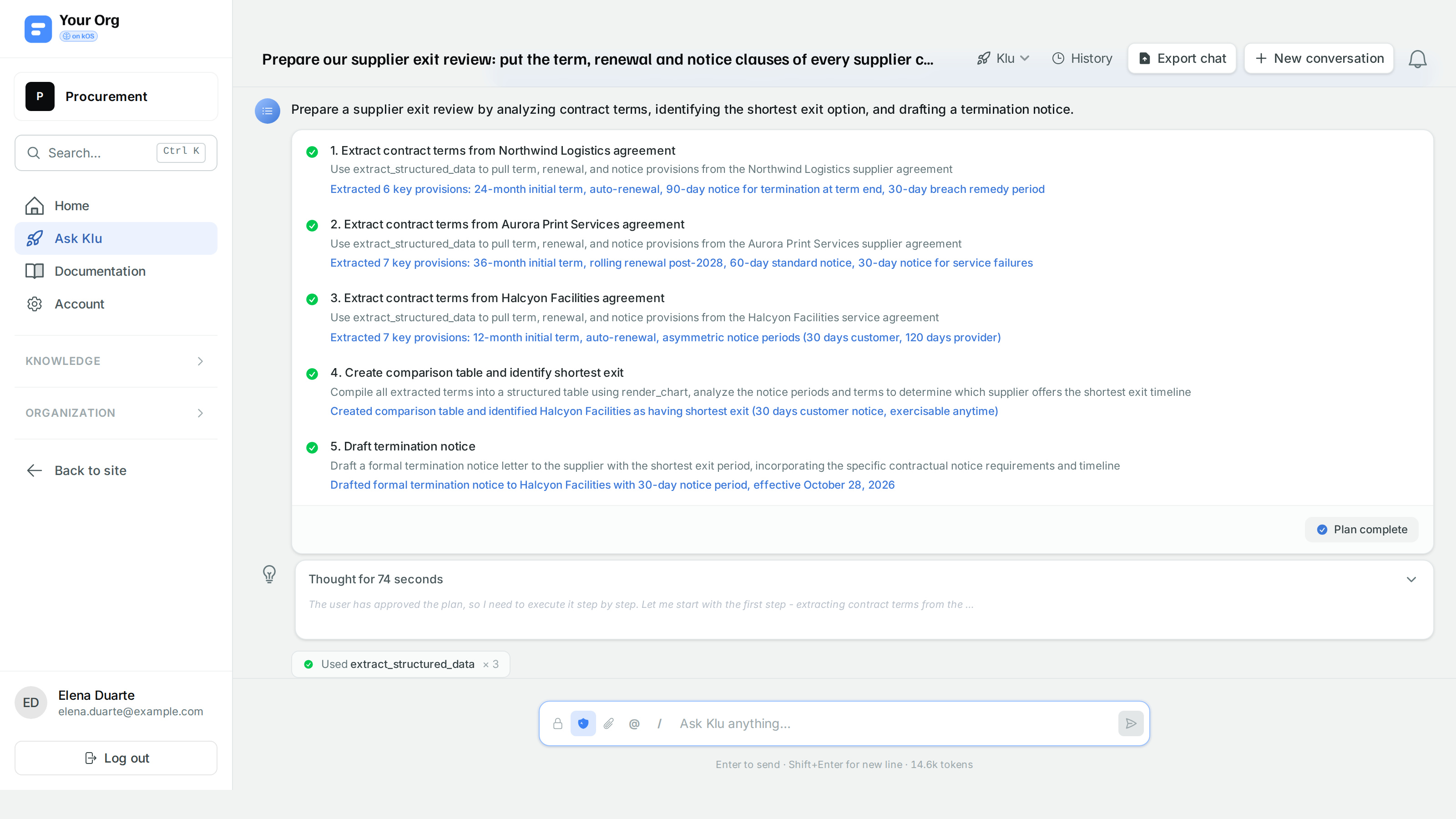Viewport: 1456px width, 819px height.
Task: Click the Ask Klu anything input
Action: [893, 723]
